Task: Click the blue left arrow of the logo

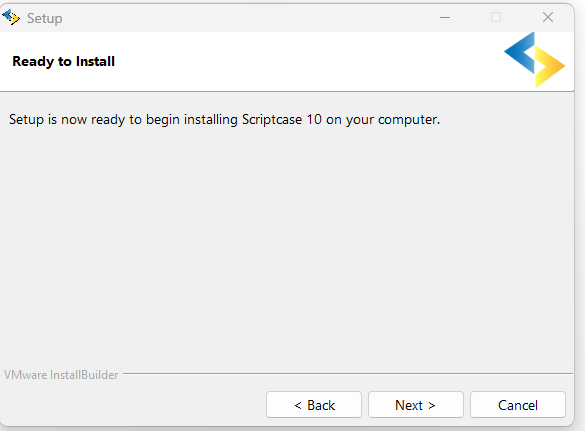Action: [x=520, y=52]
